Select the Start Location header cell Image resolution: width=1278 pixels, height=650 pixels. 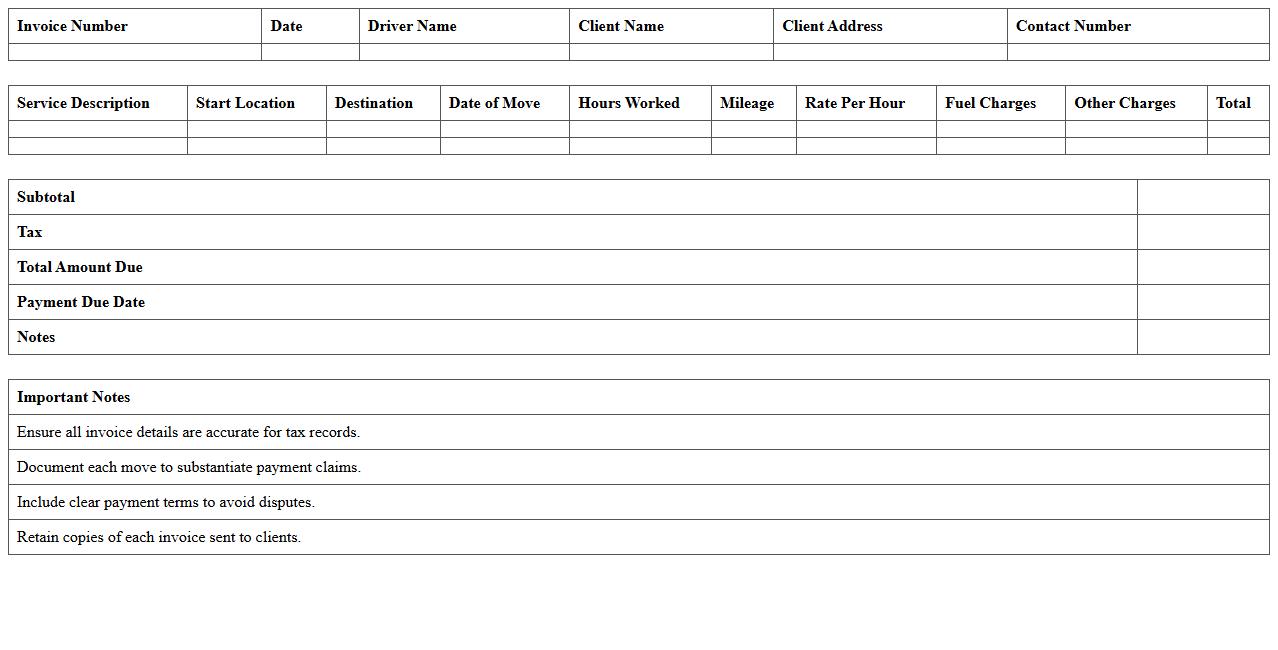[245, 103]
